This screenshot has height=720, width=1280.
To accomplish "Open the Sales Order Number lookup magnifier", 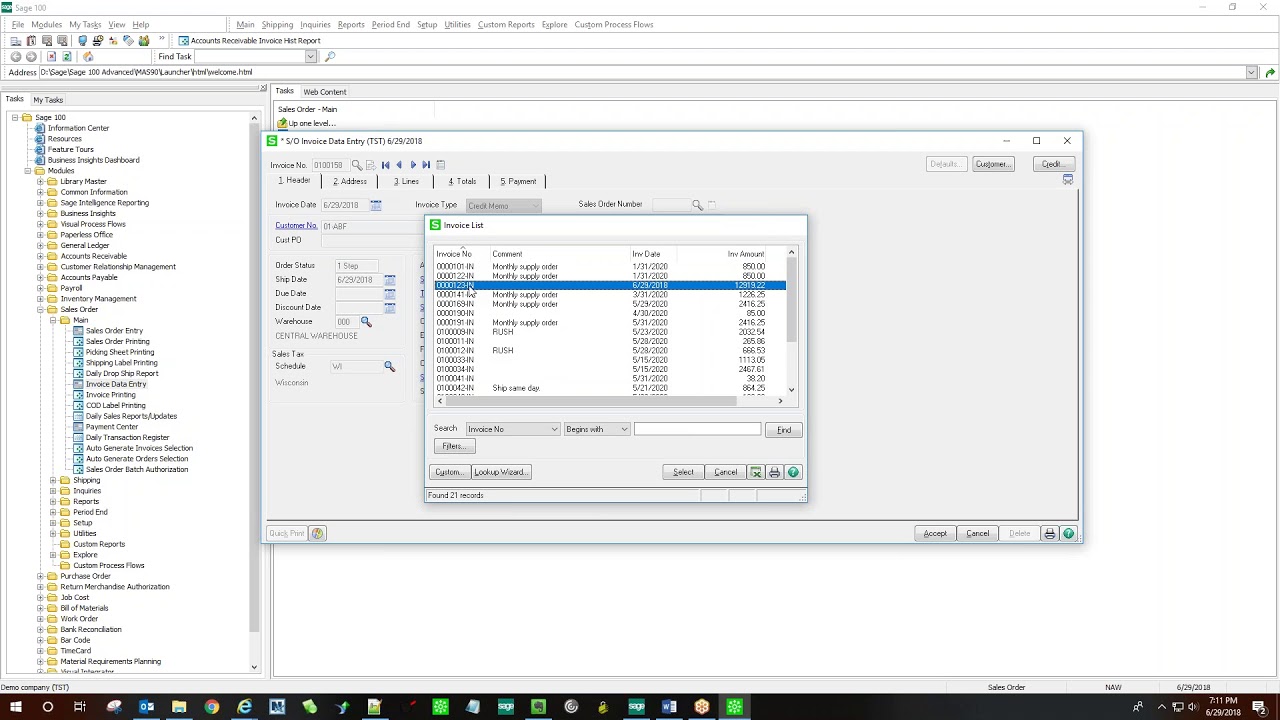I will (x=697, y=205).
